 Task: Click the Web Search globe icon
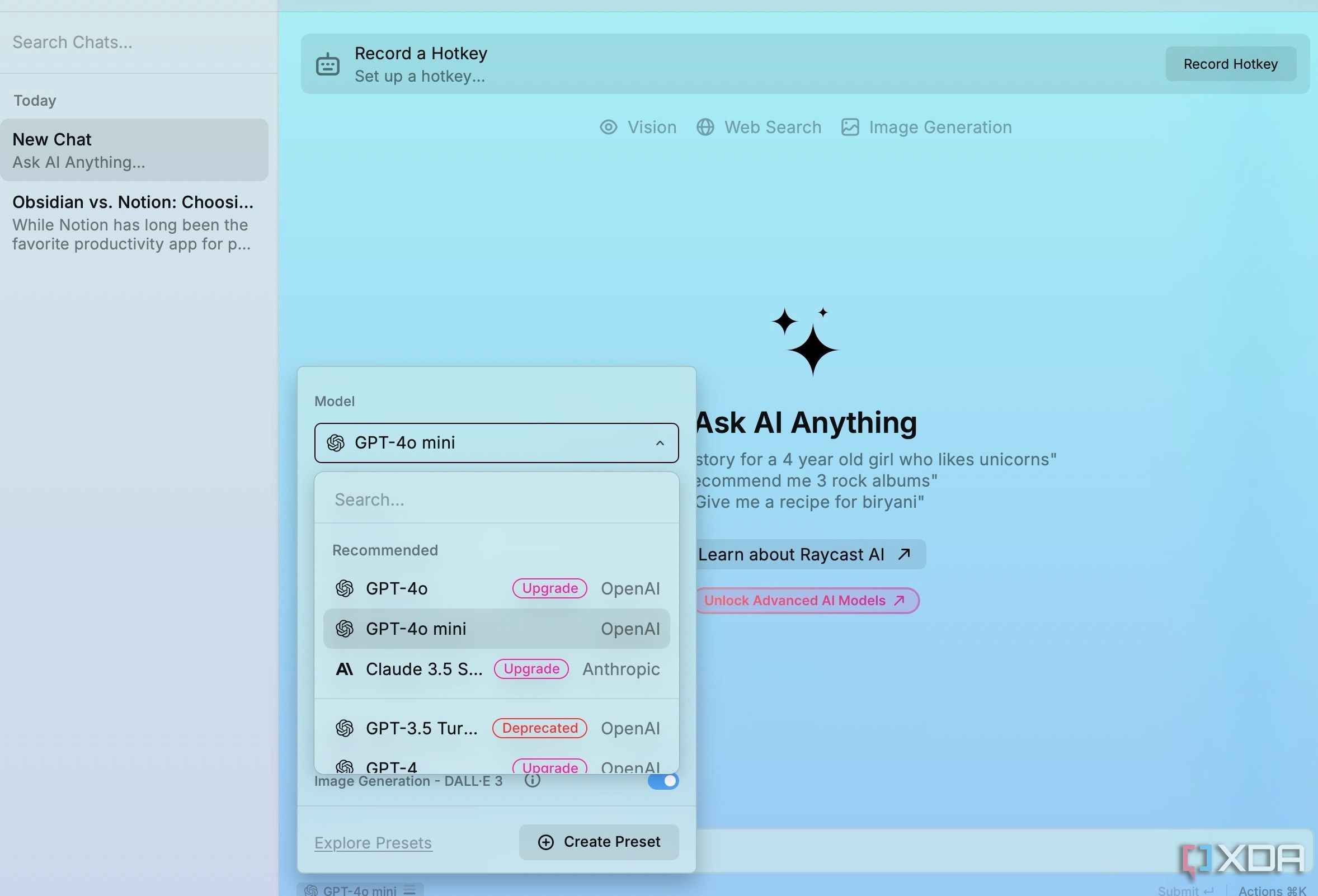coord(705,127)
